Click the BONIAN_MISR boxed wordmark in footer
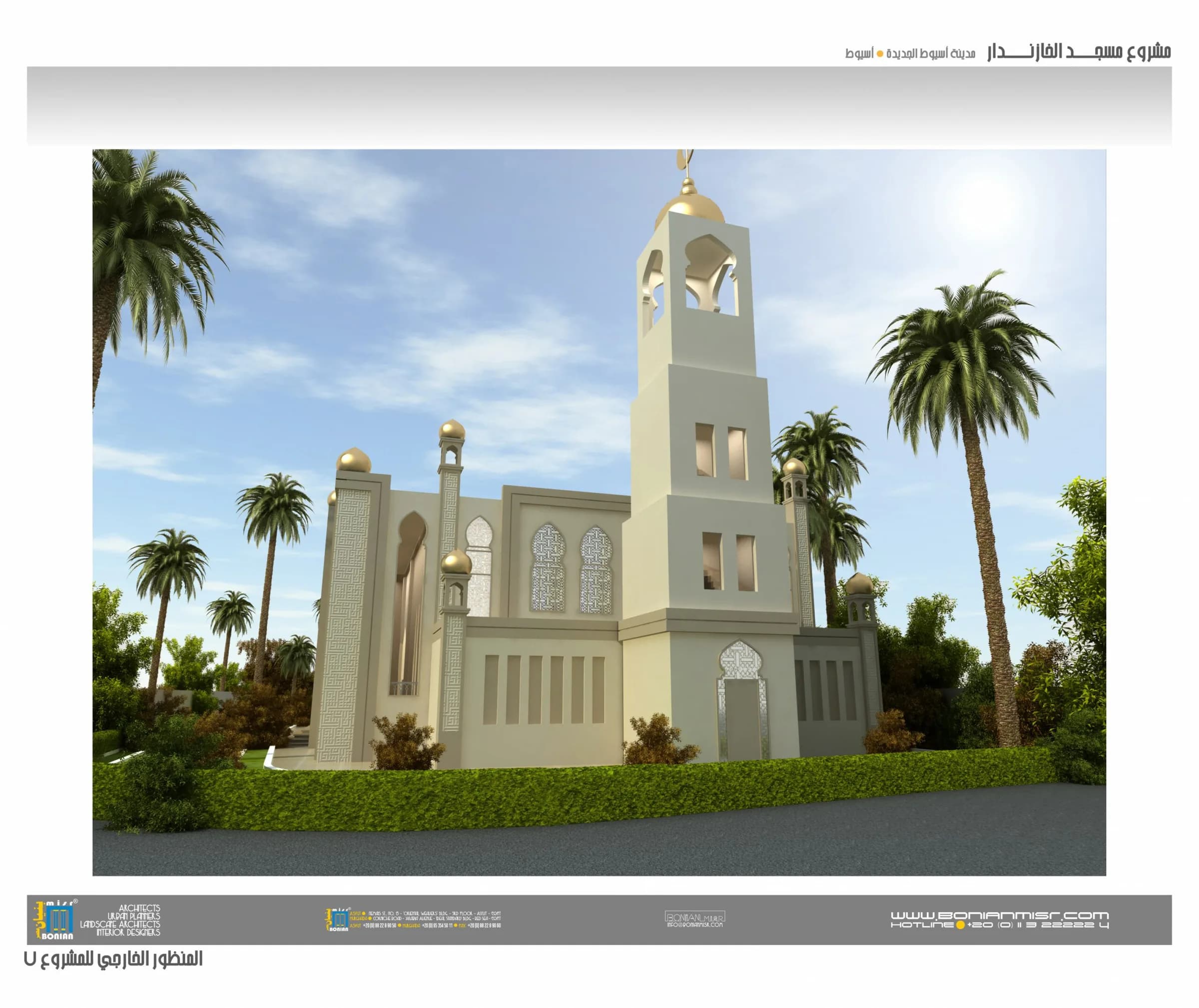 (695, 916)
